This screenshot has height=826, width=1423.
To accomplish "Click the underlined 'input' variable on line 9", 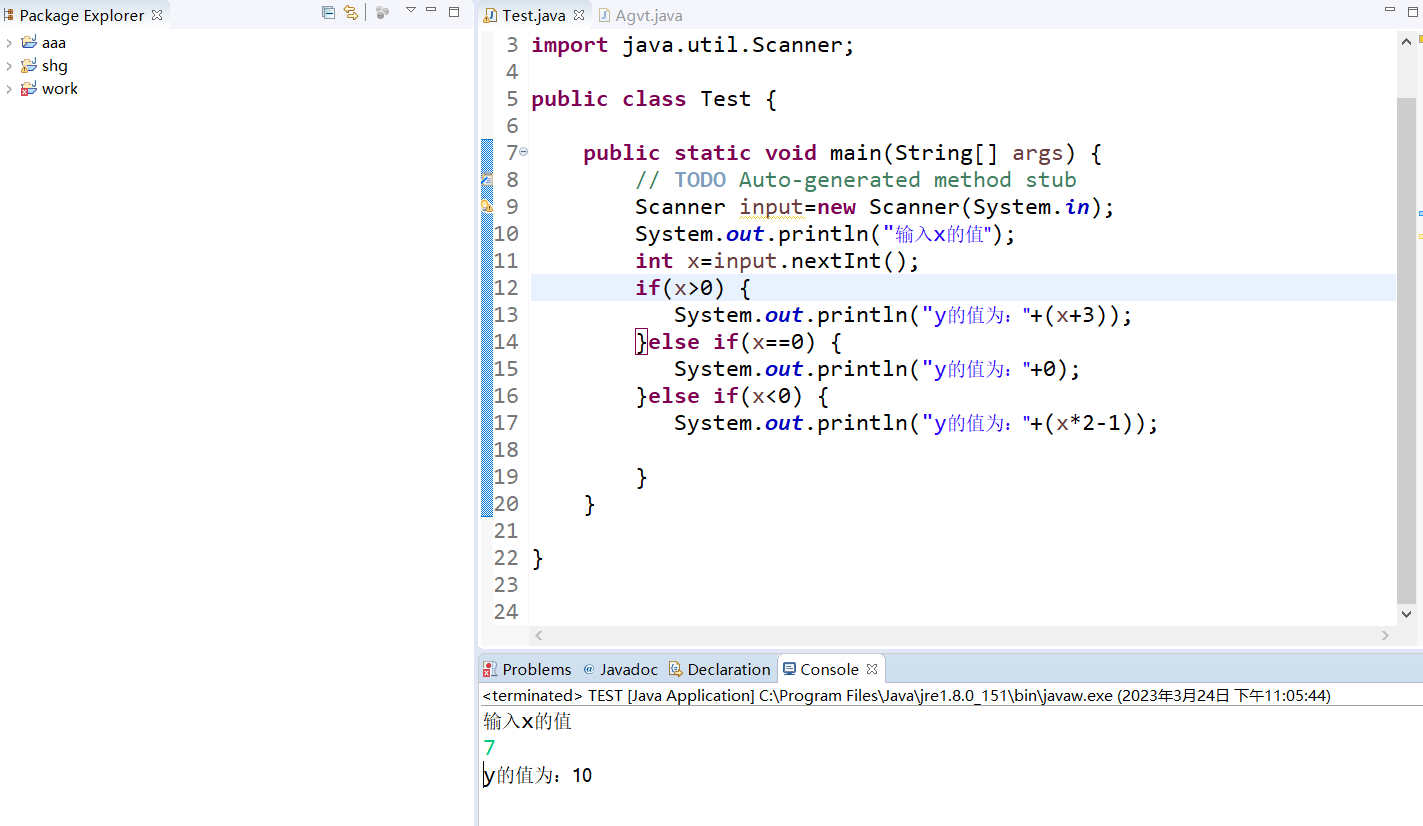I will [771, 207].
